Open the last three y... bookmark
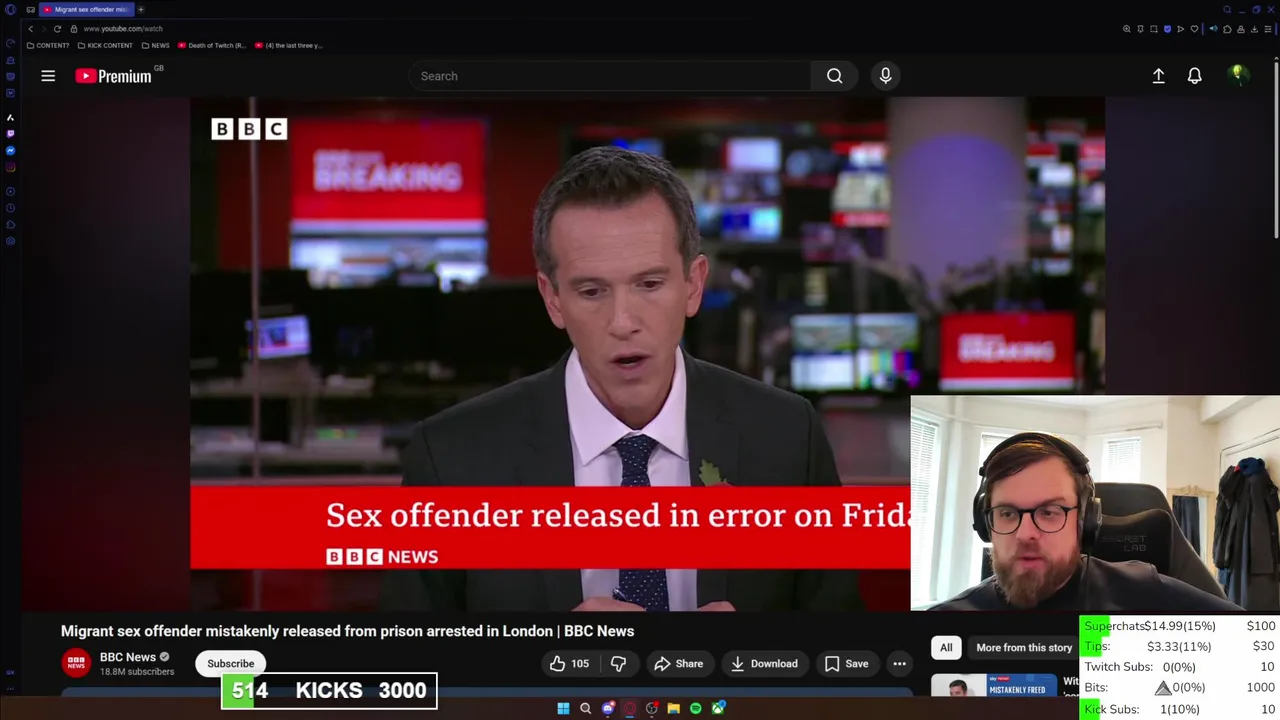The width and height of the screenshot is (1280, 720). coord(290,45)
